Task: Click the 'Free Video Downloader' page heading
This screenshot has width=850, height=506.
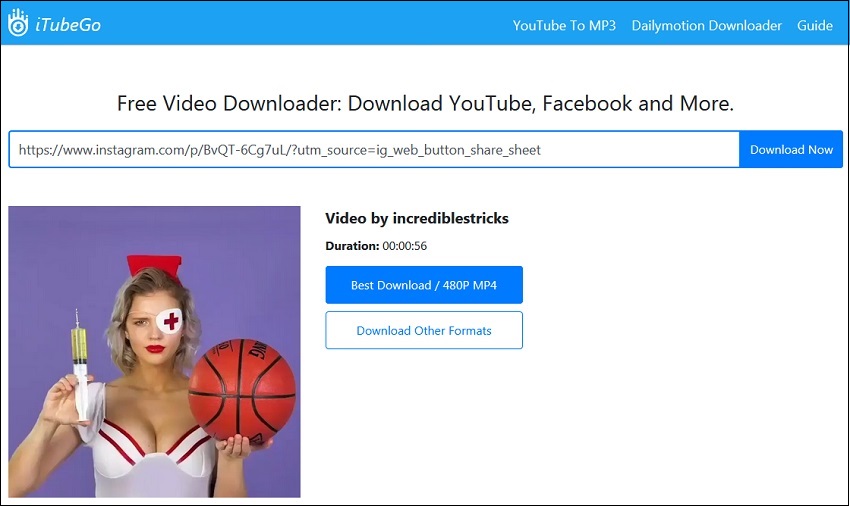Action: (x=426, y=103)
